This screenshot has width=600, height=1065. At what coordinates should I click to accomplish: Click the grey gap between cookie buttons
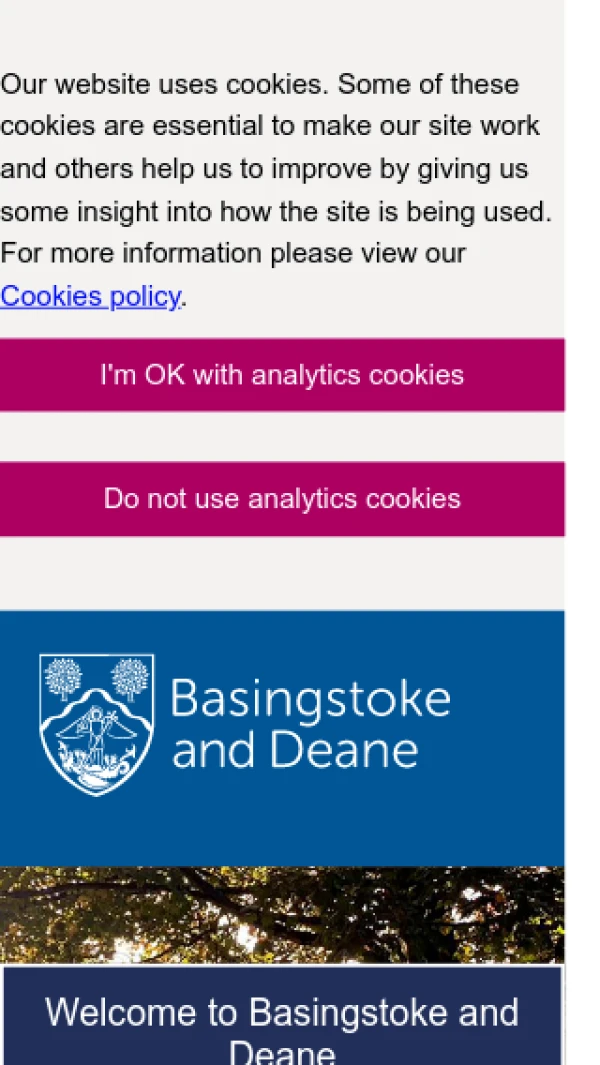coord(282,437)
